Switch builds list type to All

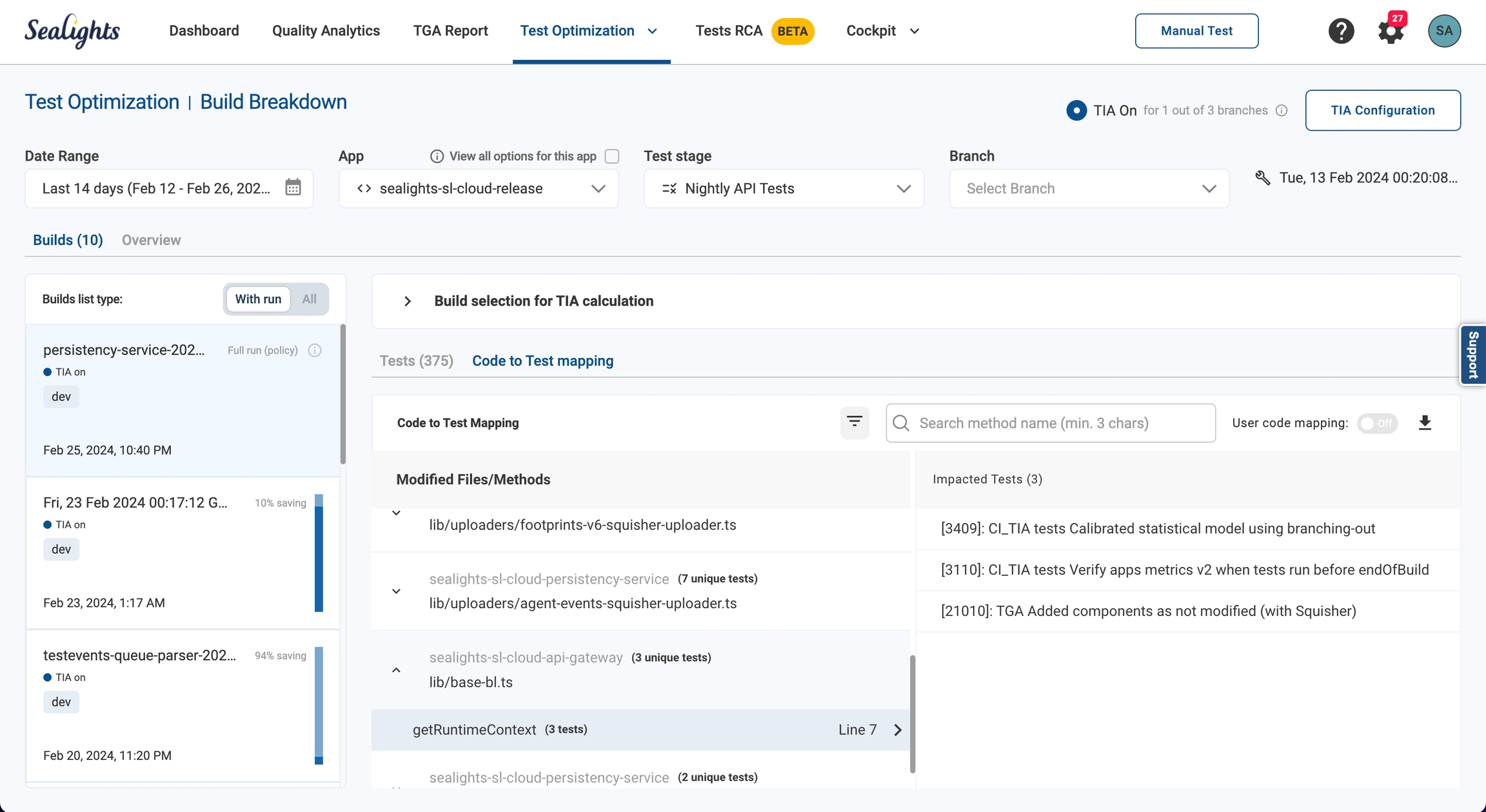(309, 299)
